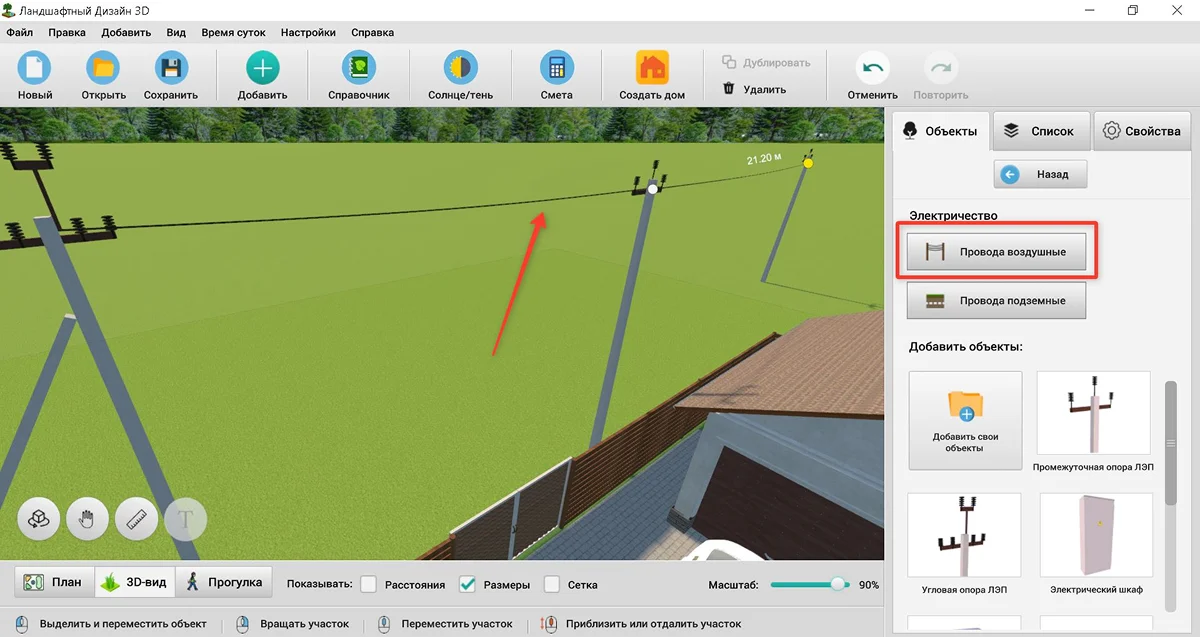
Task: Toggle Солнце/тень sun and shadow icon
Action: [459, 68]
